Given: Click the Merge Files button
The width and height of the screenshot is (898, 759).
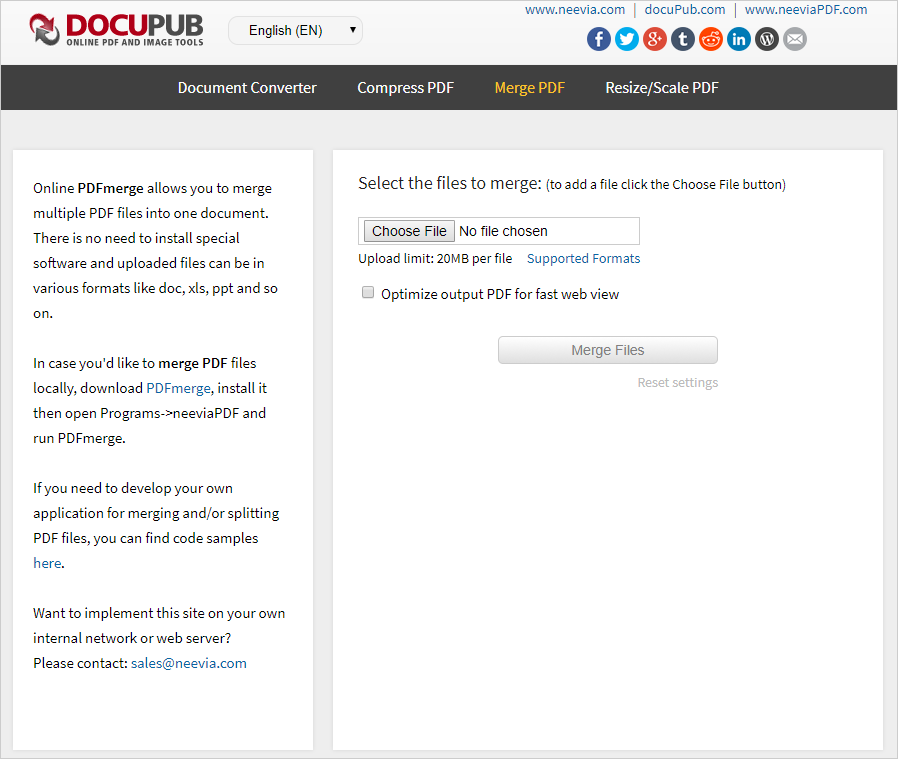Looking at the screenshot, I should [608, 350].
